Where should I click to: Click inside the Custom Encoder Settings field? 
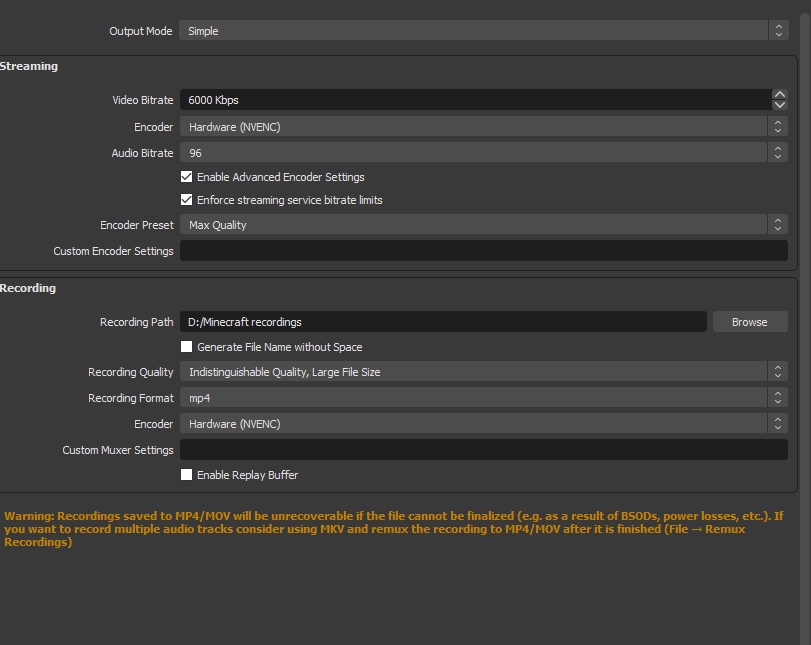tap(480, 250)
